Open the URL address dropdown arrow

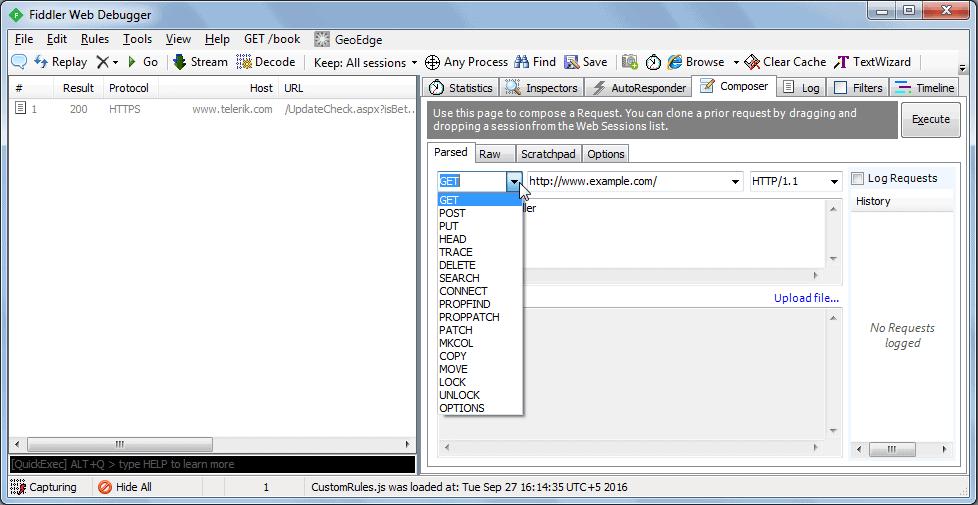pyautogui.click(x=735, y=182)
